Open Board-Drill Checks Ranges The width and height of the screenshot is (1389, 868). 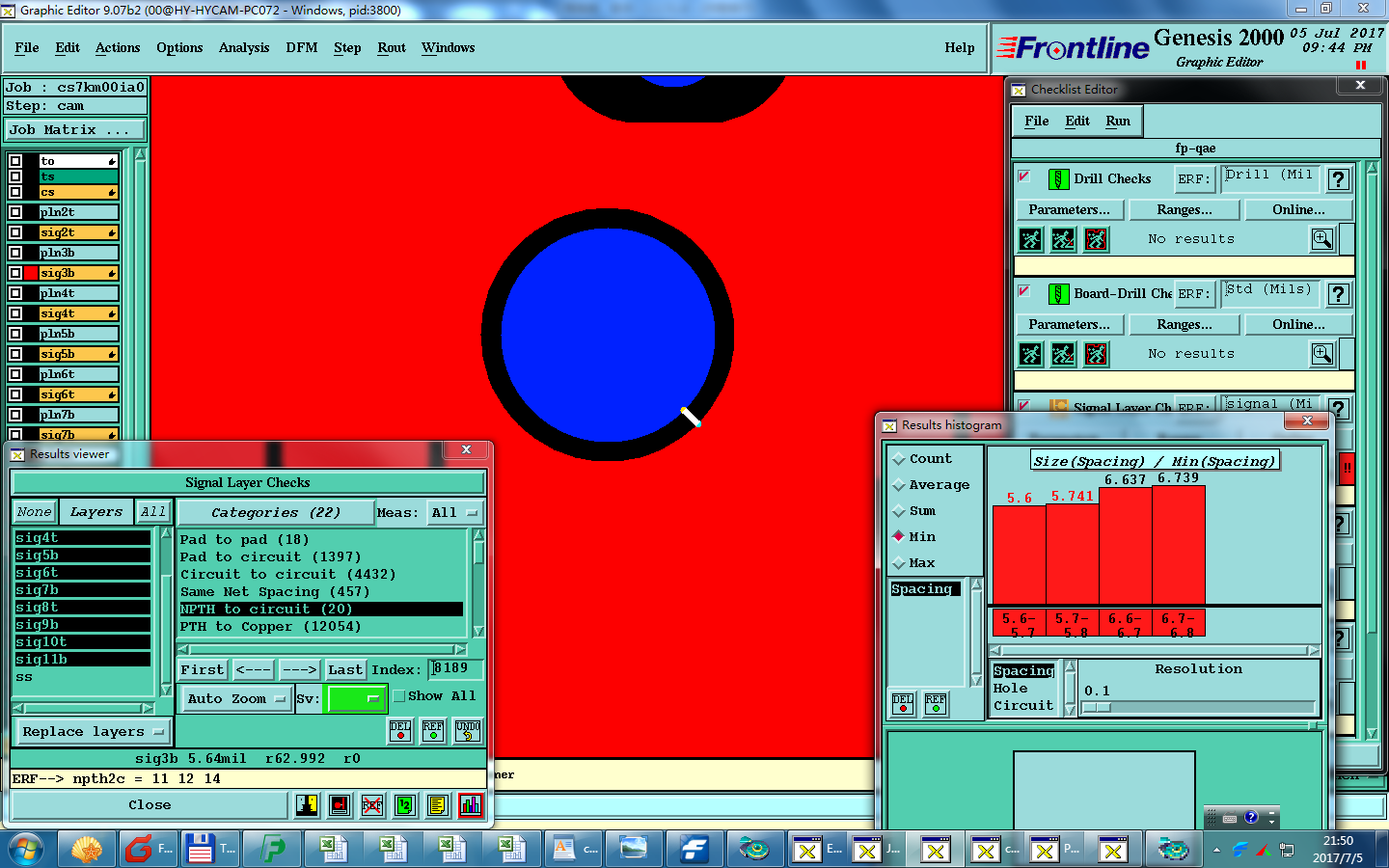point(1185,325)
